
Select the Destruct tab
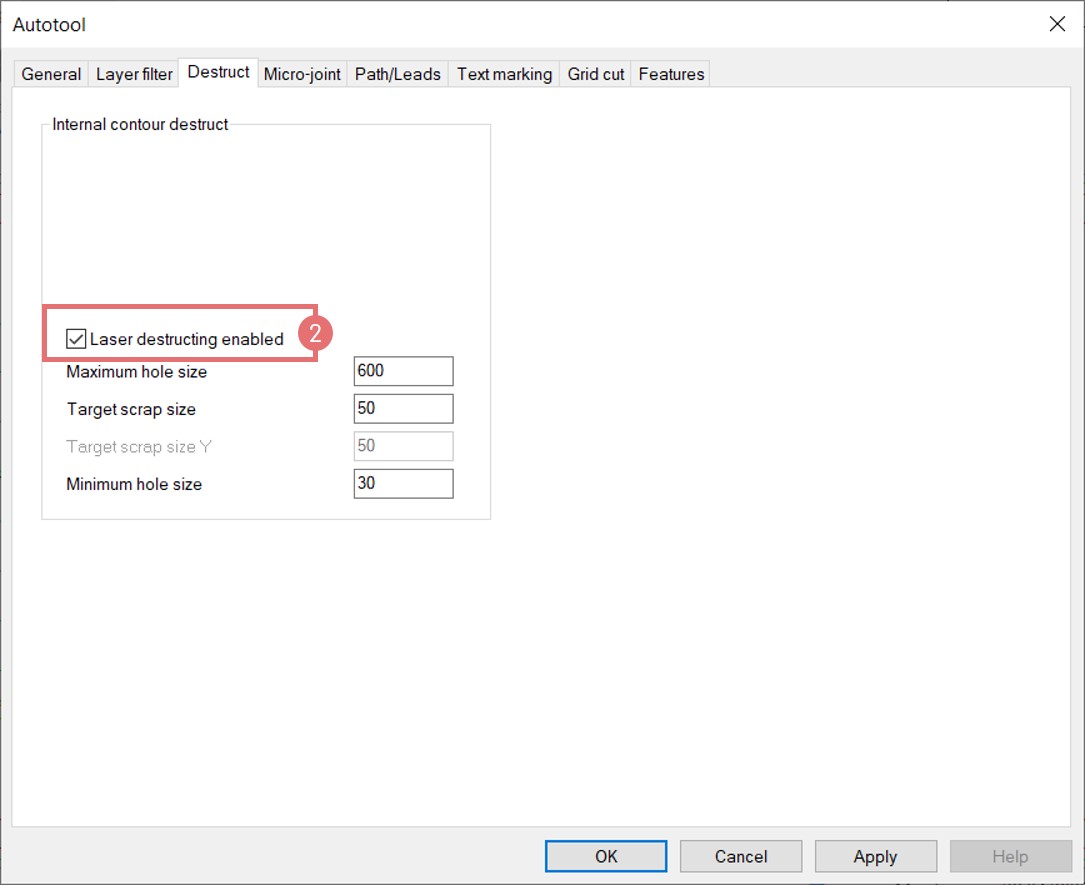[x=218, y=72]
